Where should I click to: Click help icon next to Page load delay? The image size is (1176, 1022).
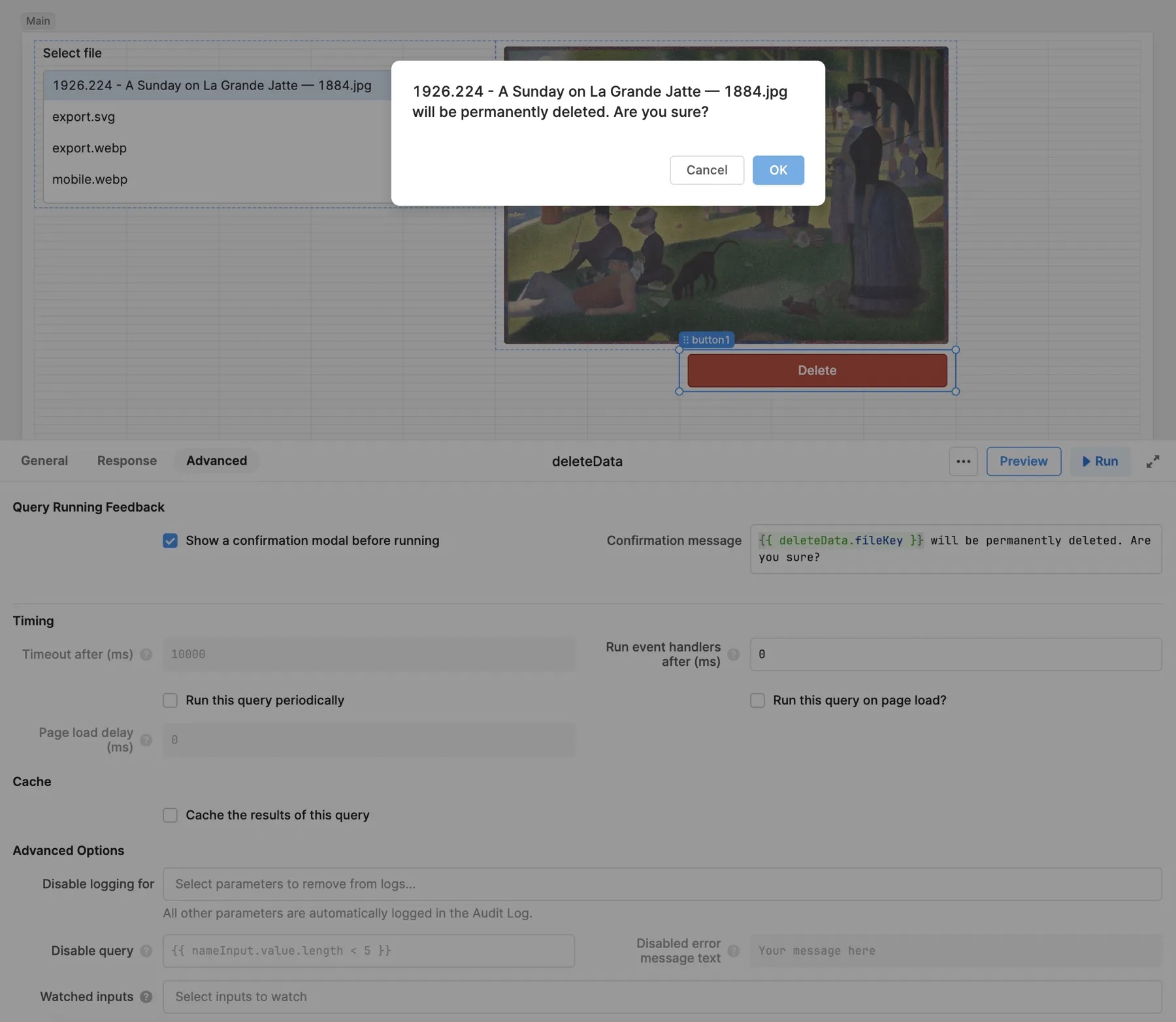[146, 740]
